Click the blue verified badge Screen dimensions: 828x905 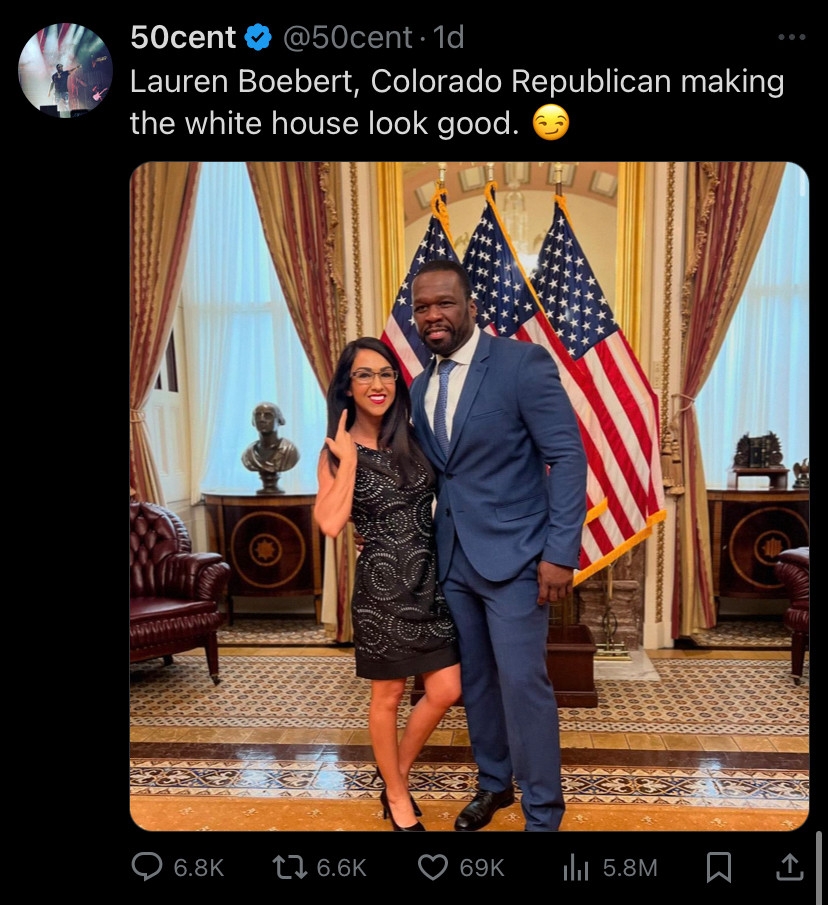[x=258, y=38]
